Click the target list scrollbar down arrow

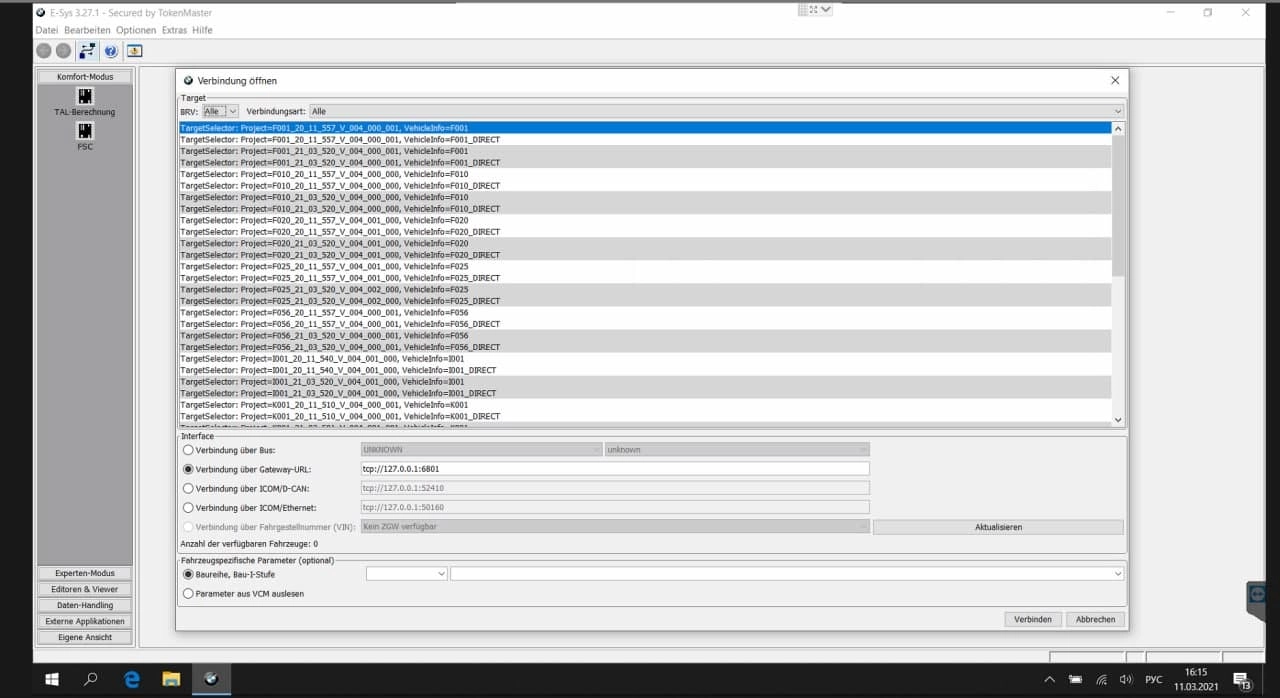(x=1118, y=420)
